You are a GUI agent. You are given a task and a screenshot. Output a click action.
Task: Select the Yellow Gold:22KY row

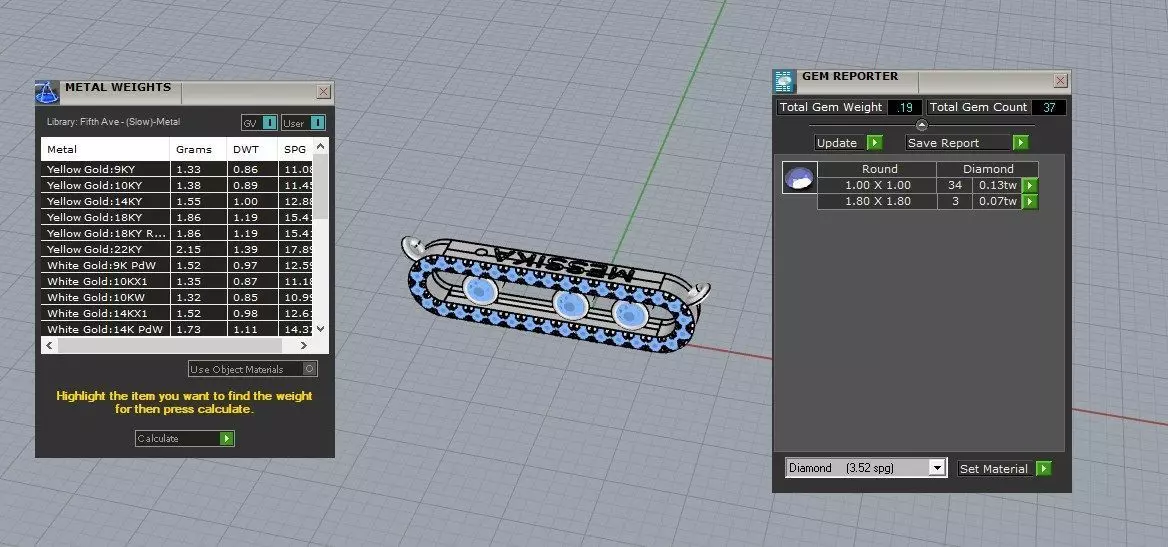click(177, 250)
